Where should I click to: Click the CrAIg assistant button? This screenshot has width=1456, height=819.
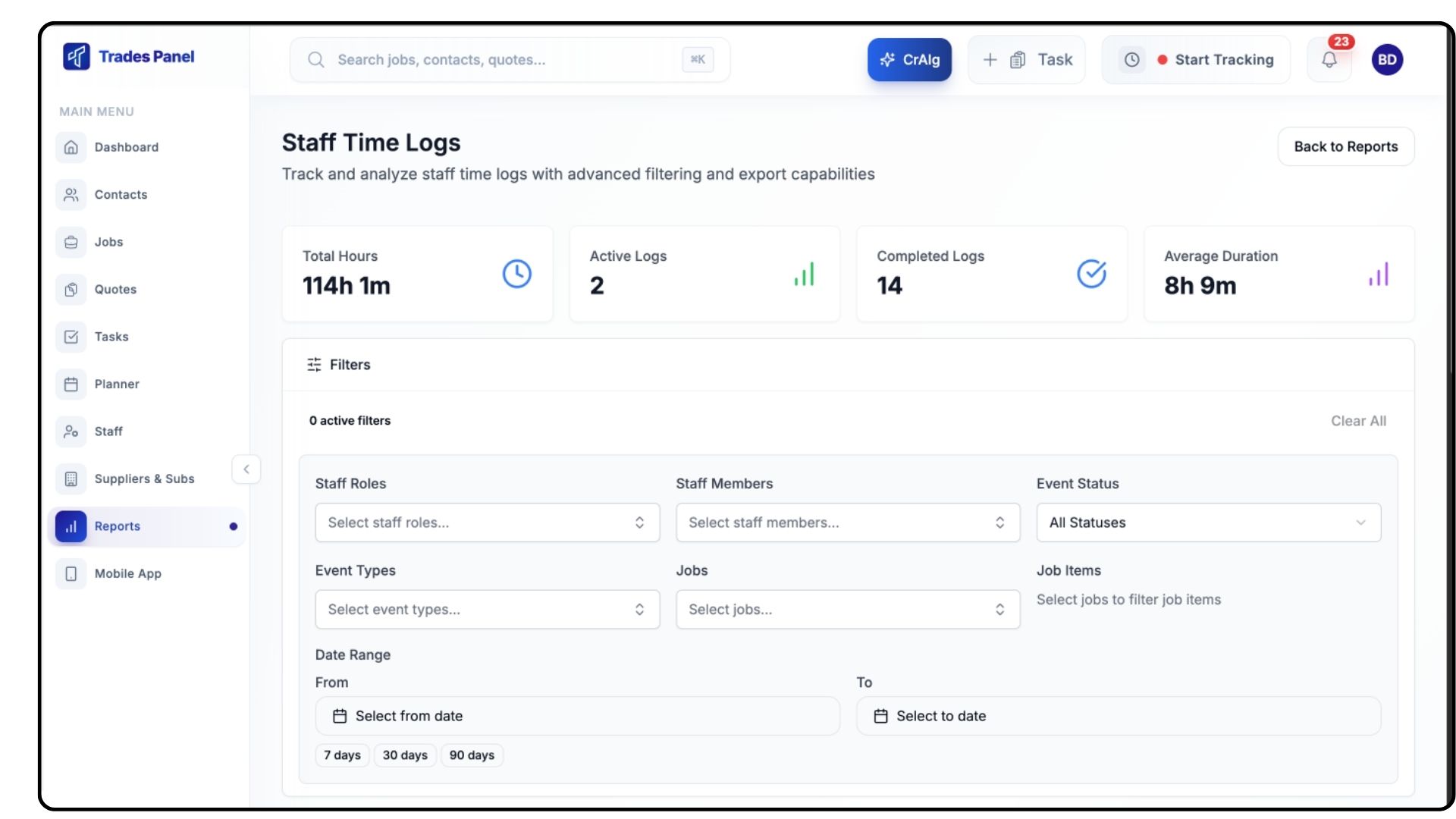click(909, 60)
